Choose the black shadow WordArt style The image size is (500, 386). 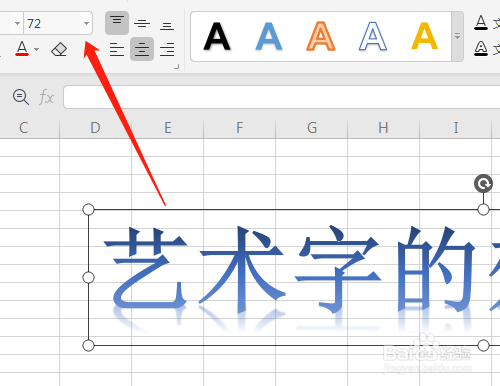[217, 36]
